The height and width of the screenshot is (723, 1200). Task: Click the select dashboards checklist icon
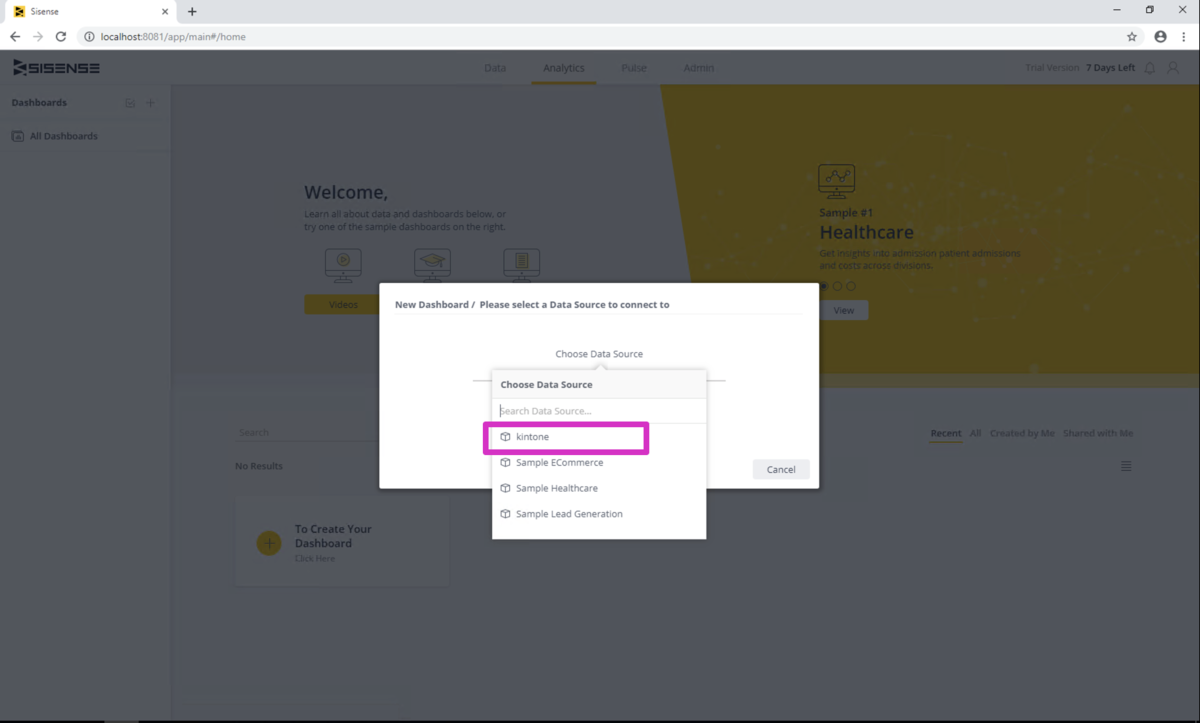pyautogui.click(x=130, y=103)
